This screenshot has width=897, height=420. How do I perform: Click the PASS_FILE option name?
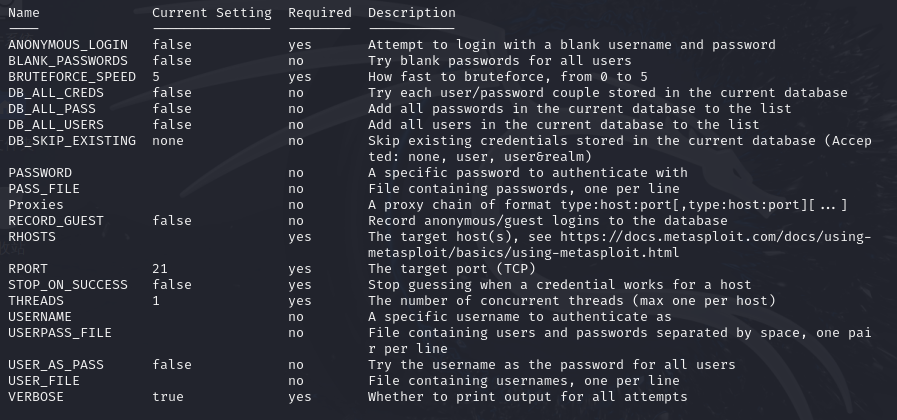pos(44,189)
